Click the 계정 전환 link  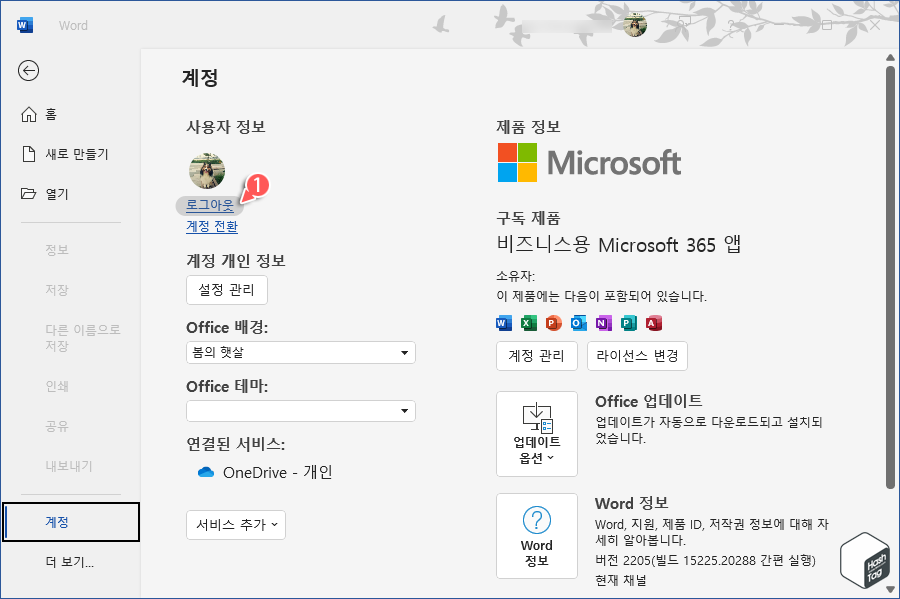(211, 226)
